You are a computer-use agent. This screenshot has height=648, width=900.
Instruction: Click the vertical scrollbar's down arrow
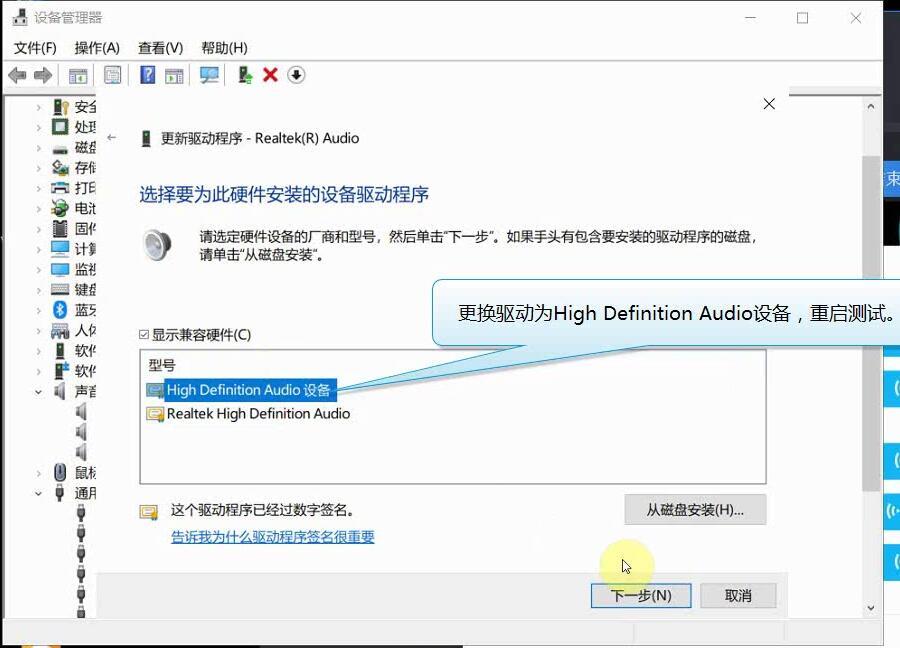[871, 608]
